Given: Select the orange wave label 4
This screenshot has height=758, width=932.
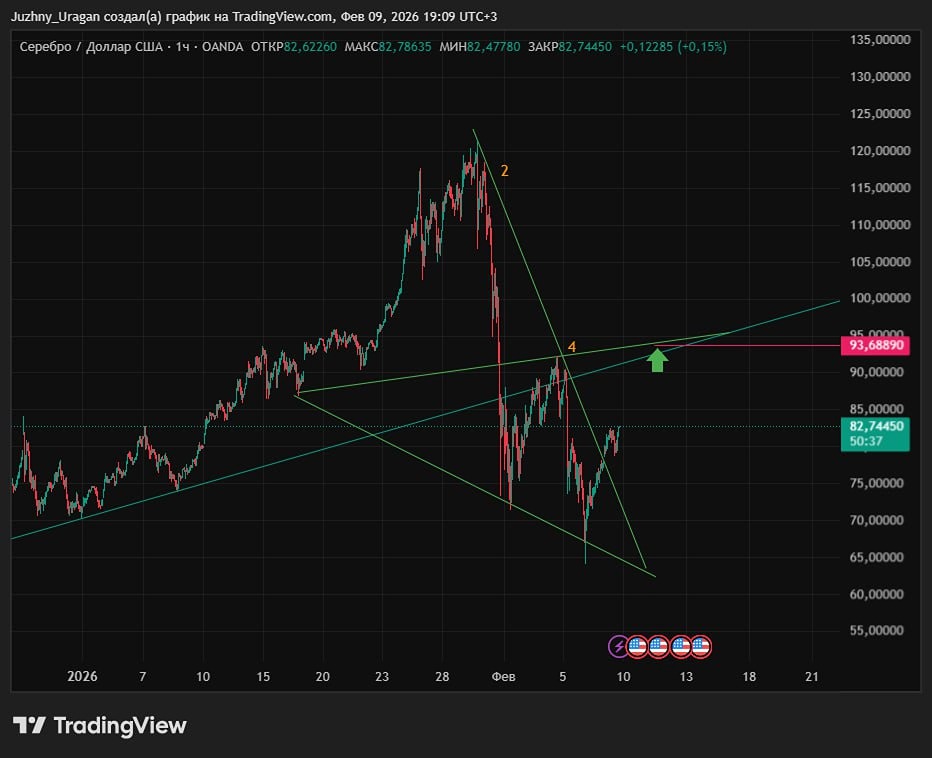Looking at the screenshot, I should pos(571,347).
